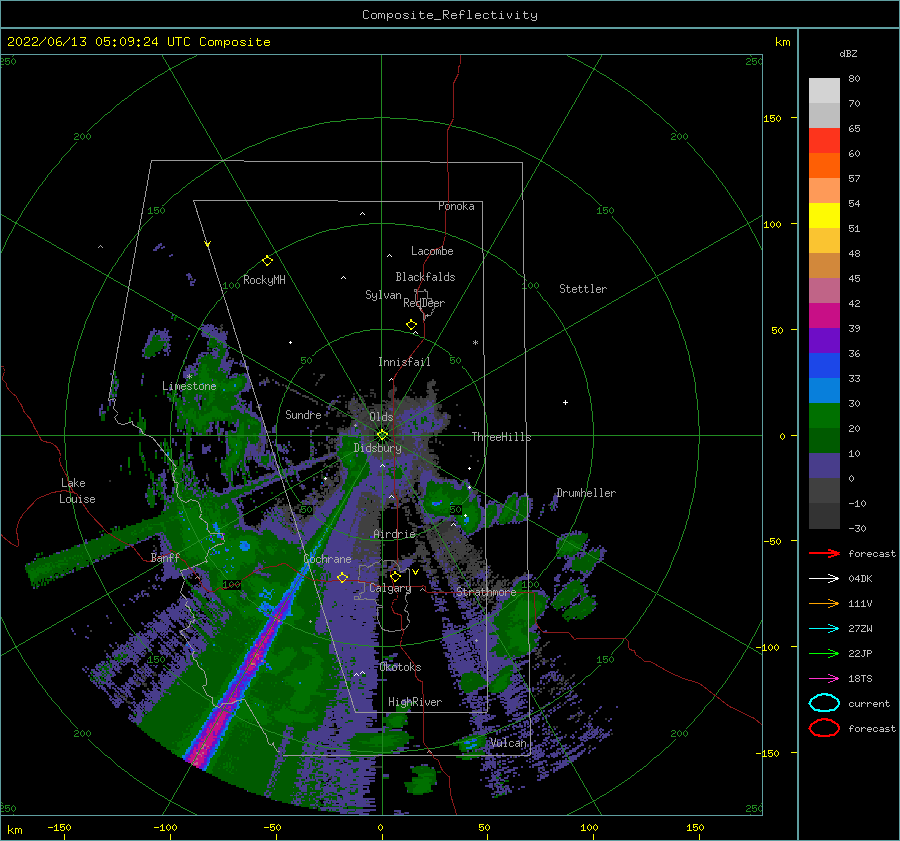Click the 150 tick on horizontal axis
The image size is (900, 841).
click(x=695, y=827)
